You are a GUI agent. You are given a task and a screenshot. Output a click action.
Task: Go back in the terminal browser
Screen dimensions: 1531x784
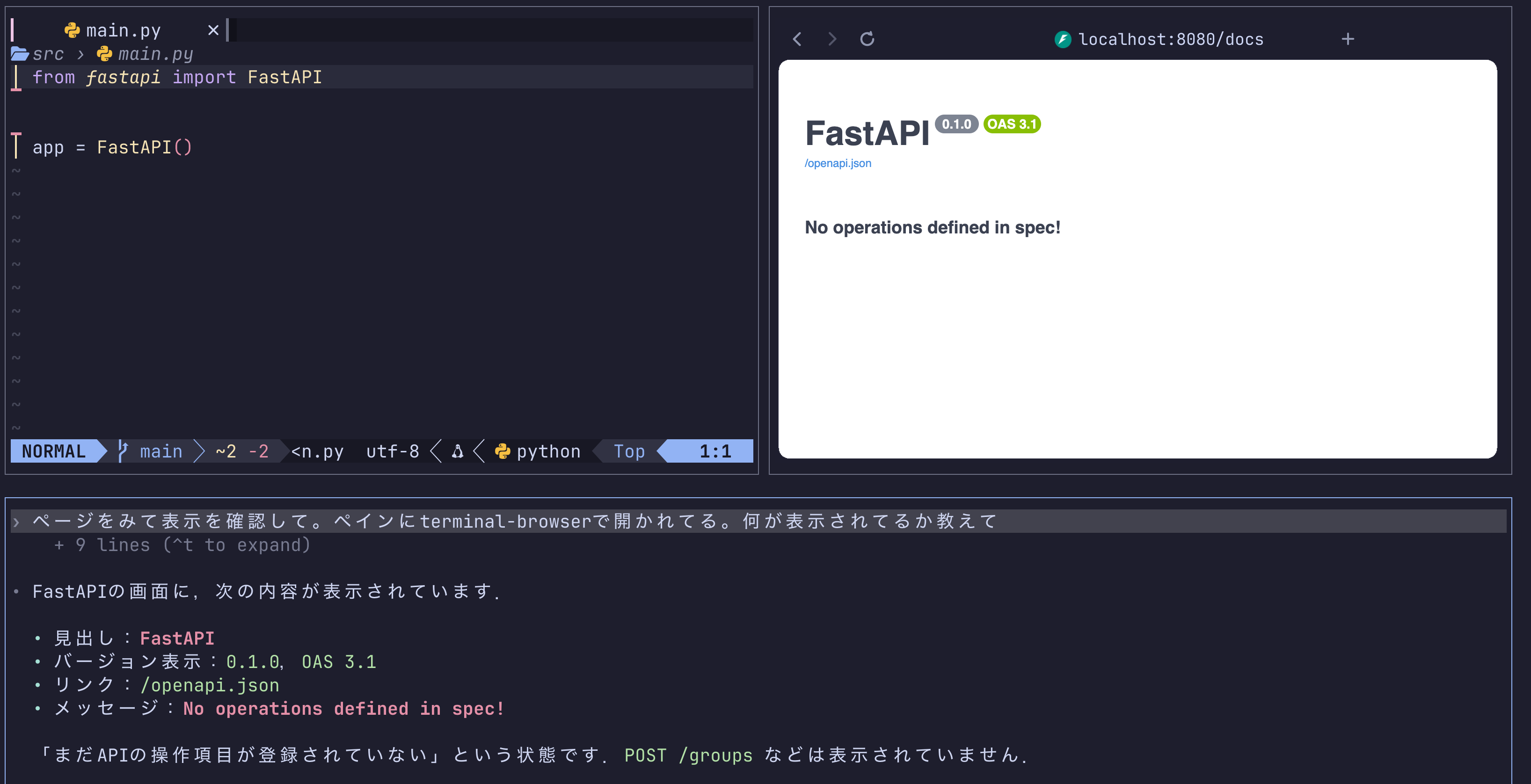point(797,39)
